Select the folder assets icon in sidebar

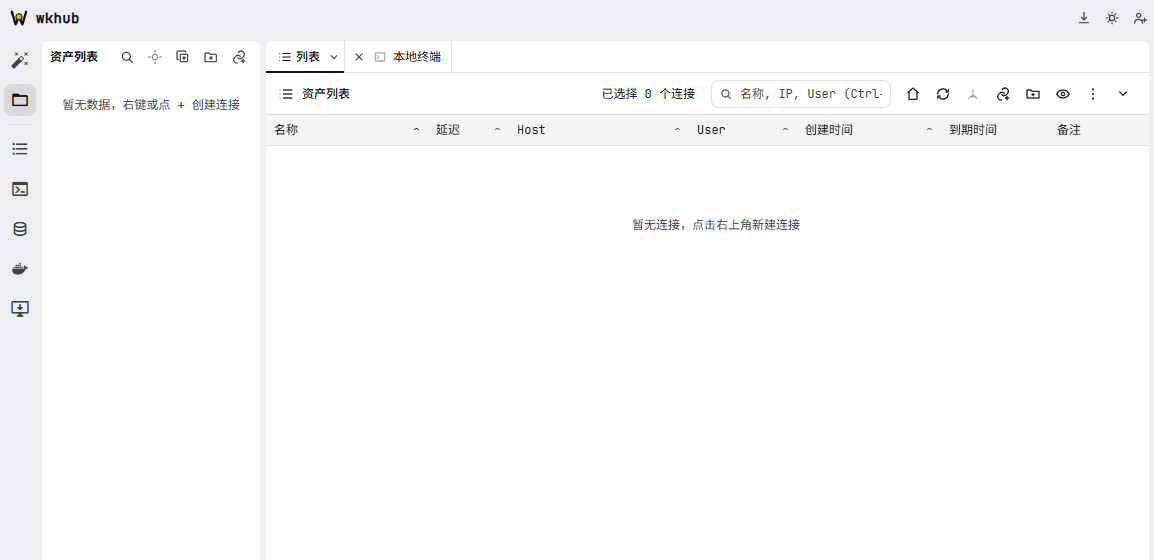pyautogui.click(x=20, y=100)
